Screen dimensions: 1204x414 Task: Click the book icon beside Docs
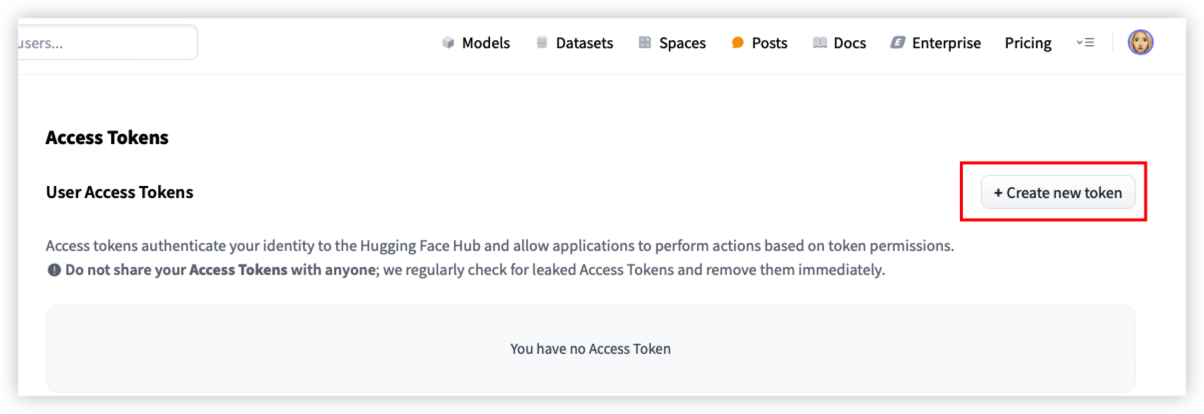(820, 43)
